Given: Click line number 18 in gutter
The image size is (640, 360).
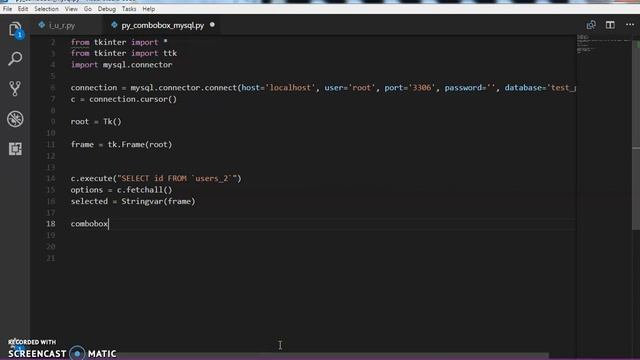Looking at the screenshot, I should tap(51, 224).
